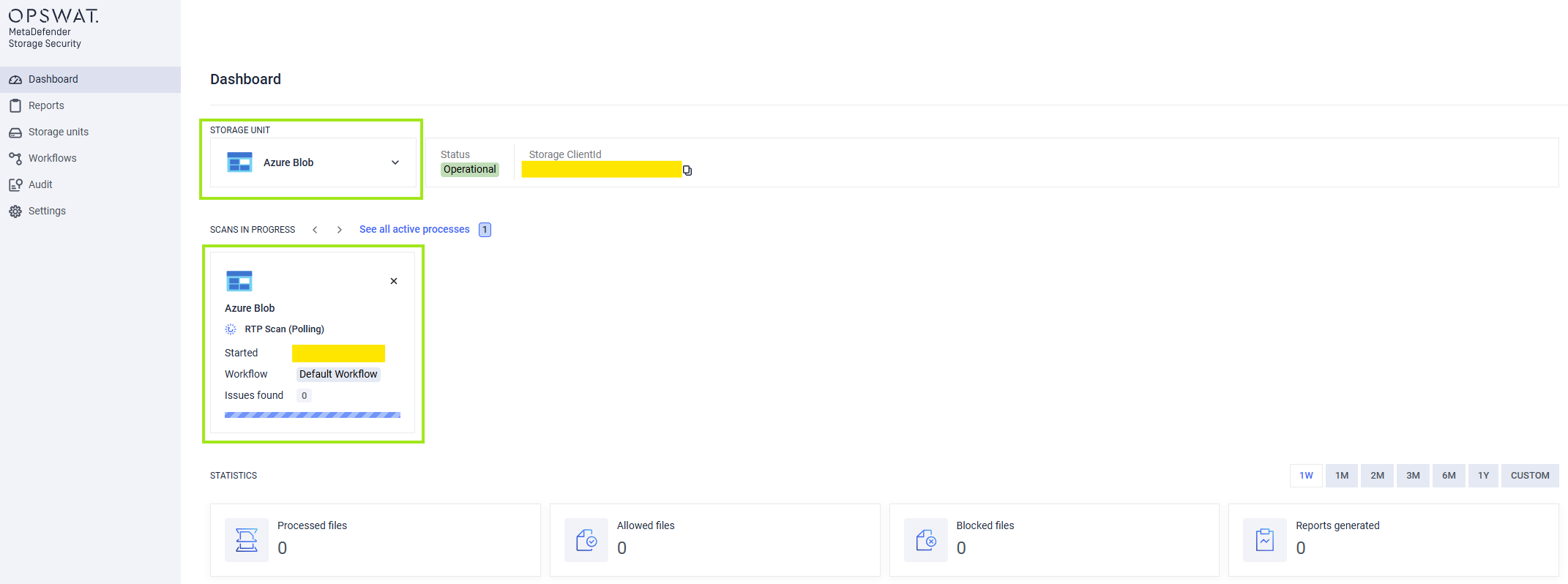The image size is (1568, 584).
Task: Click the Storage ClientId label
Action: tap(565, 154)
